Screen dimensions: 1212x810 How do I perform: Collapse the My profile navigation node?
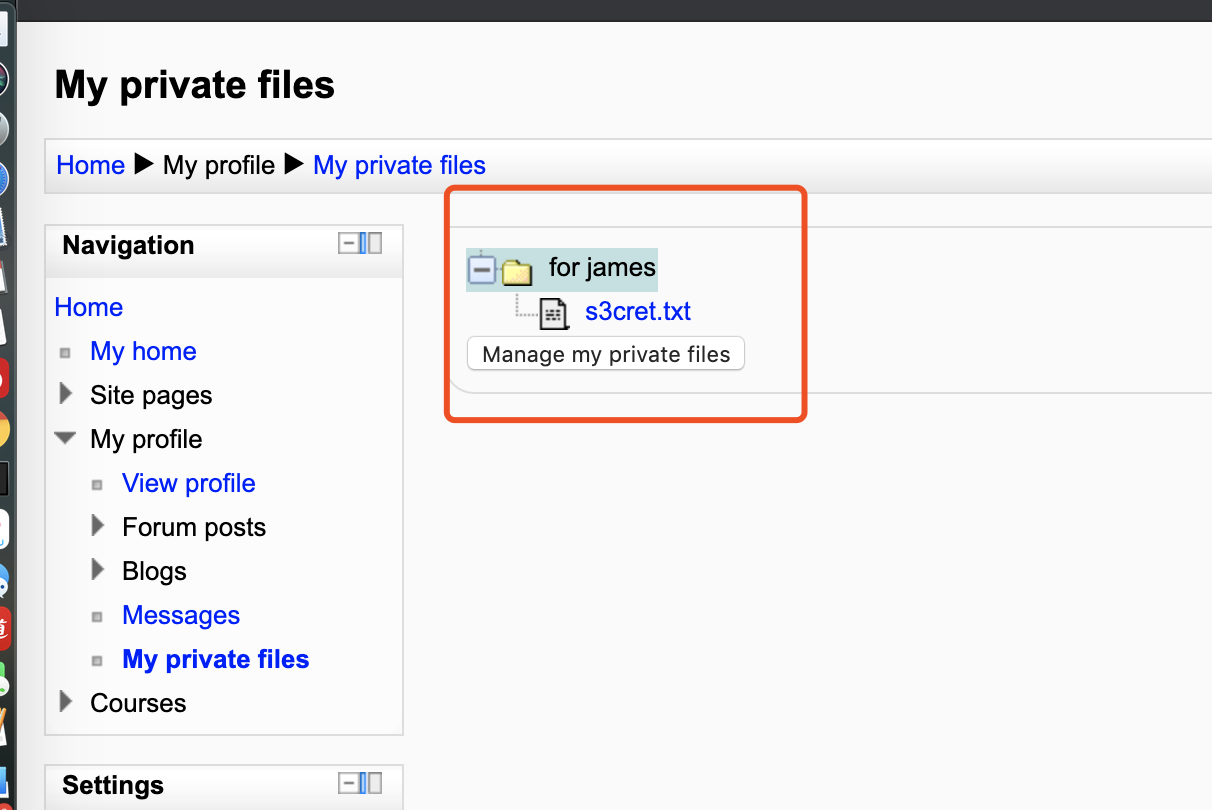click(65, 438)
